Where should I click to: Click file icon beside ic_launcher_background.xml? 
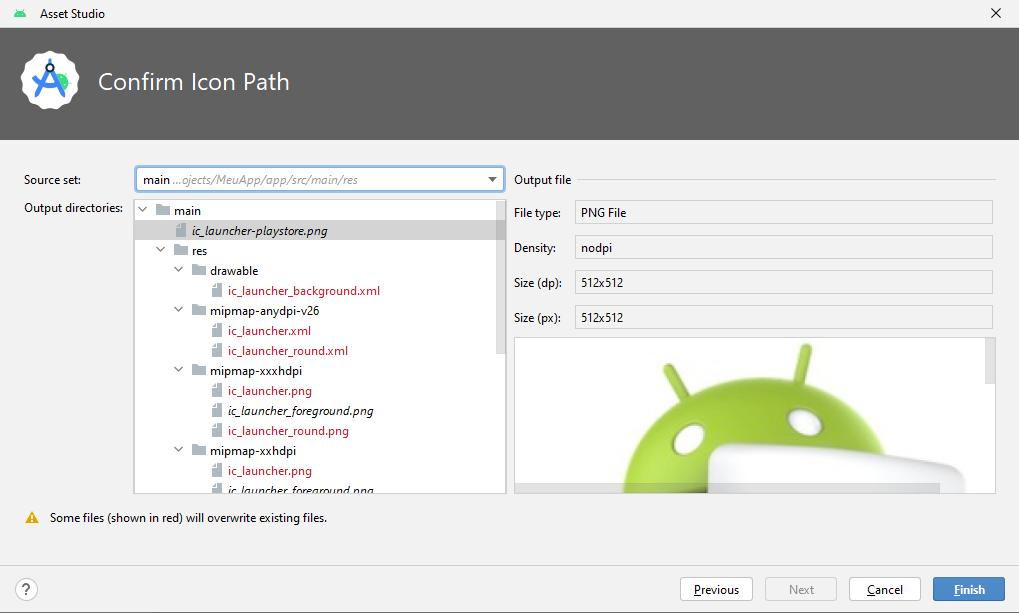tap(217, 291)
